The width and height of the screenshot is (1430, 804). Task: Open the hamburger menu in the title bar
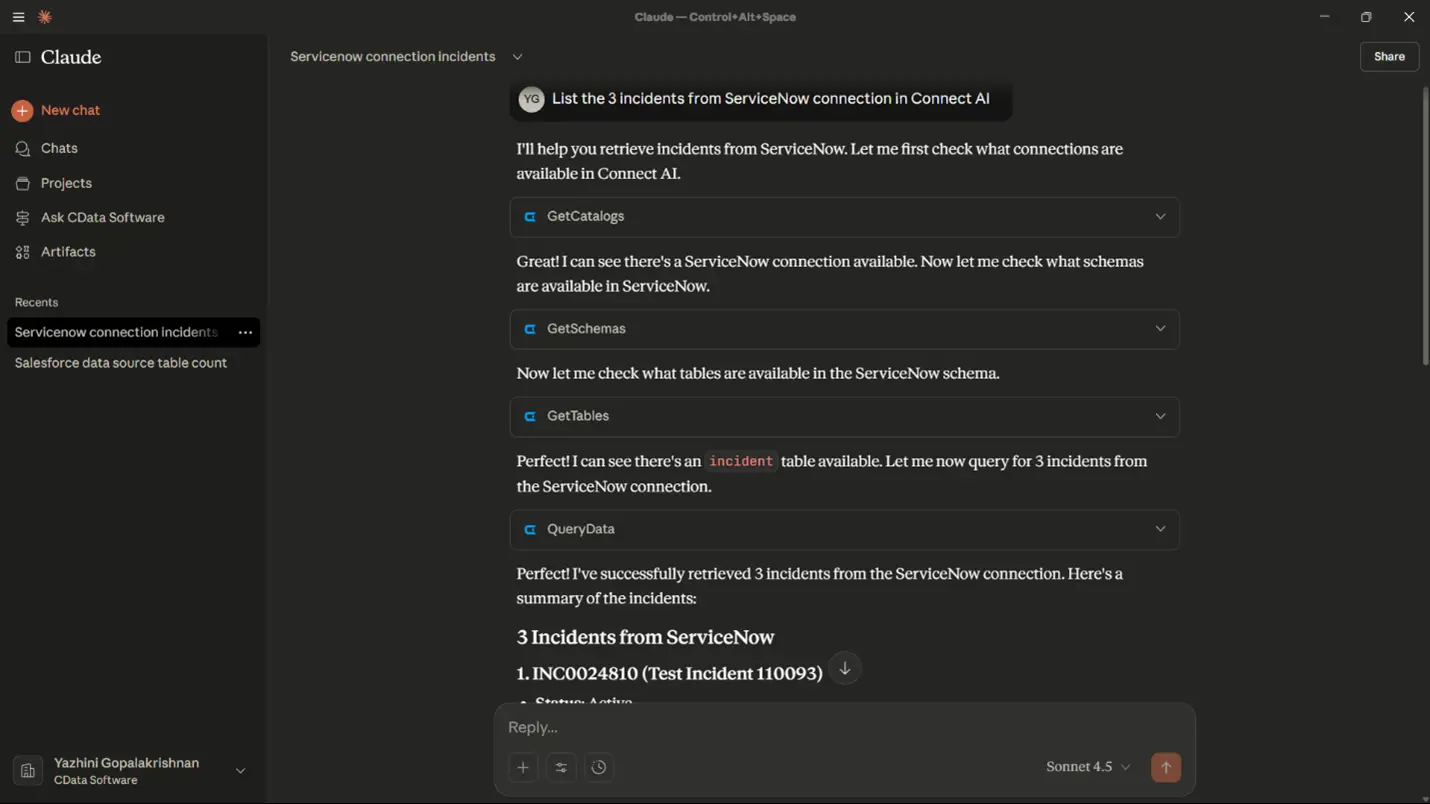coord(18,16)
